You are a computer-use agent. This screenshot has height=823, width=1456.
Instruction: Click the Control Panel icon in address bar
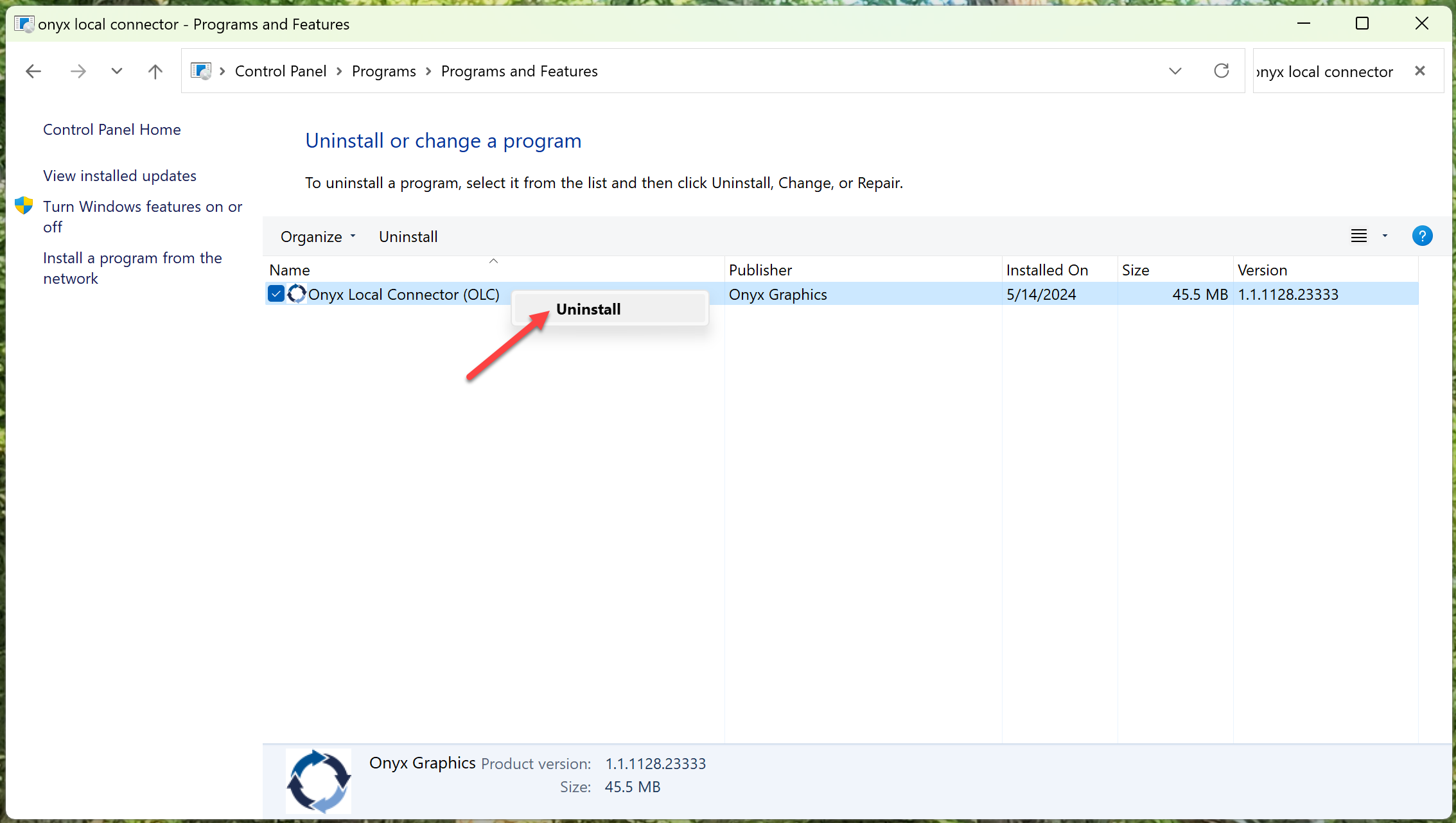pos(201,71)
